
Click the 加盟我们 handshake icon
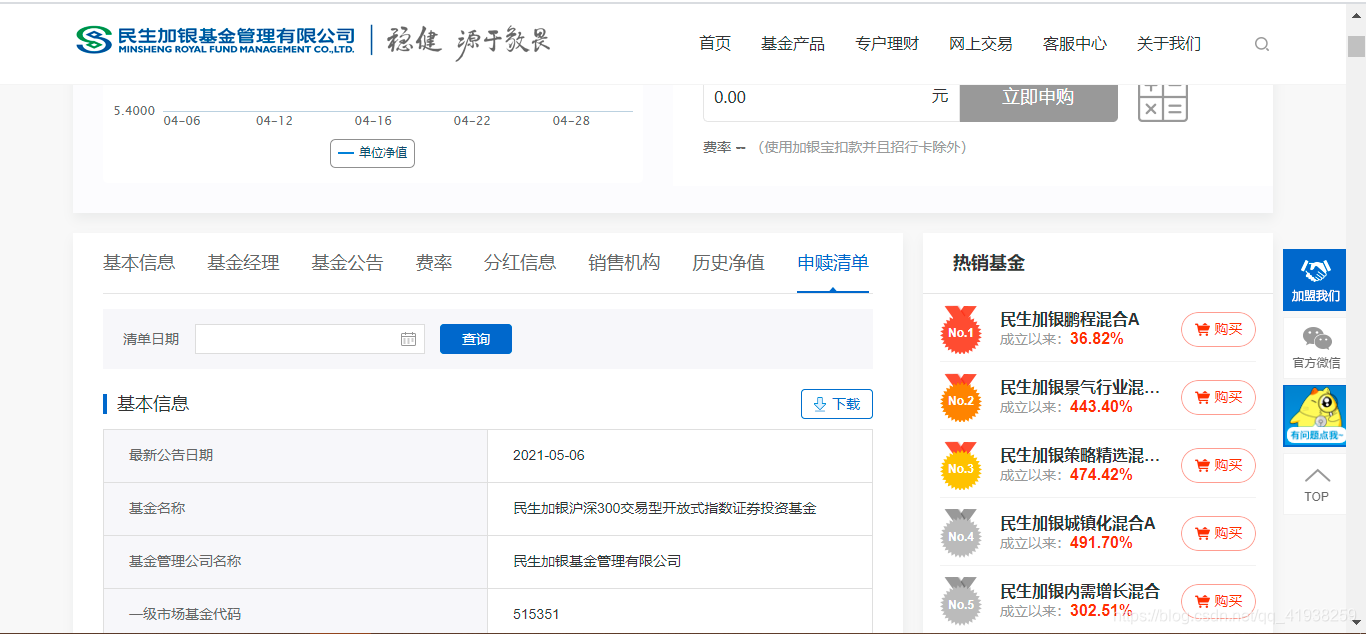point(1315,280)
